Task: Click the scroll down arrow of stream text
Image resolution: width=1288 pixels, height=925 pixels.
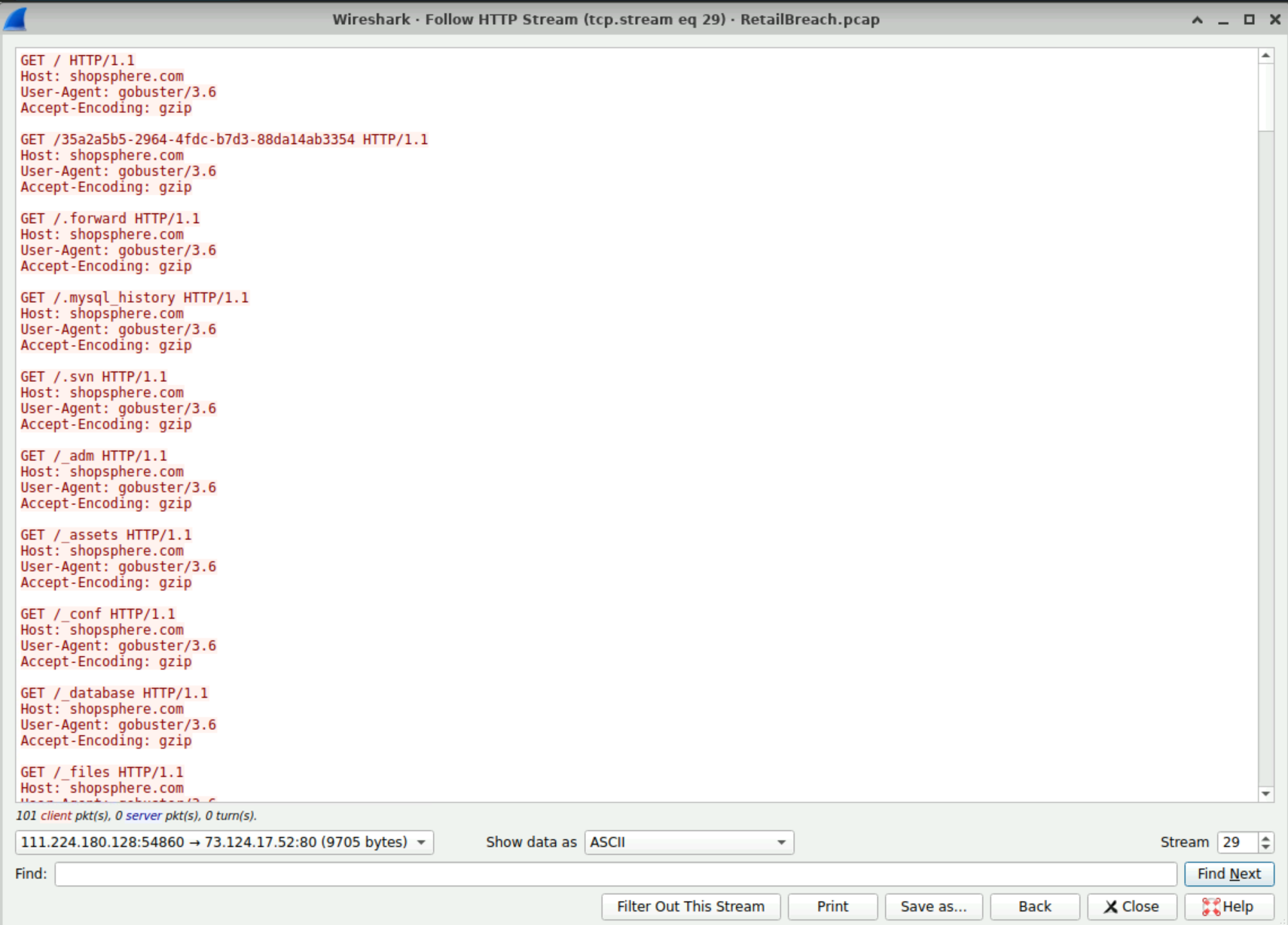Action: (1265, 794)
